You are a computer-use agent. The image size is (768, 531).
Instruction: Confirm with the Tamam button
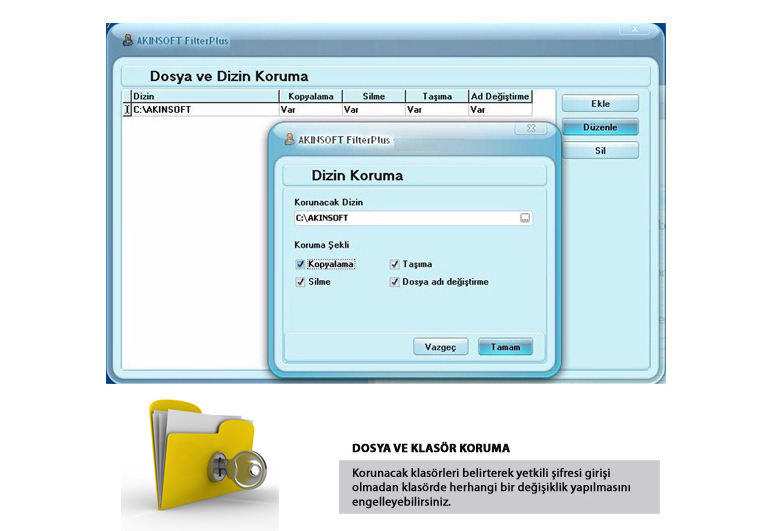(505, 347)
